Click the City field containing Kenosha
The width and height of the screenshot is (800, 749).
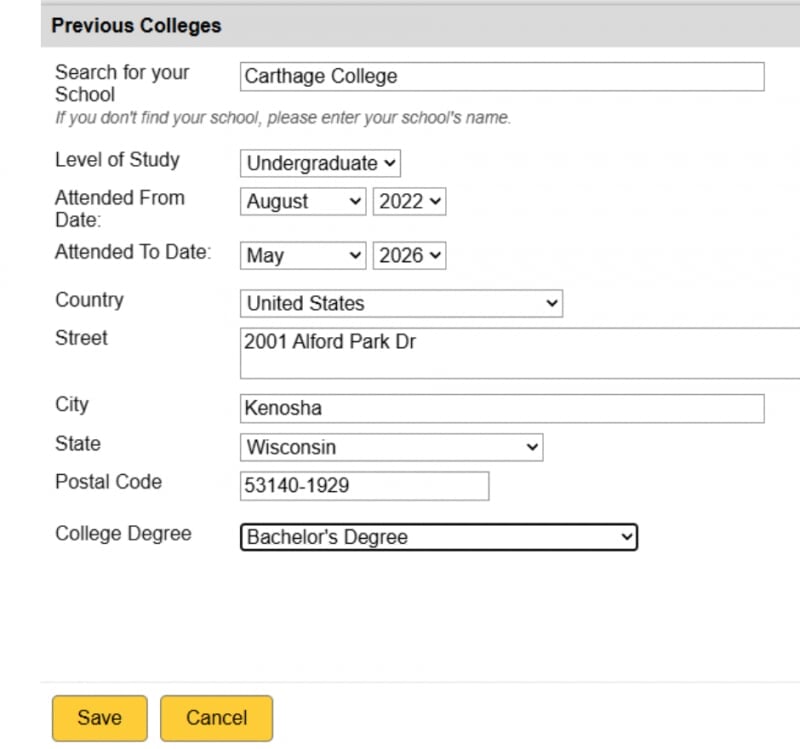click(500, 408)
